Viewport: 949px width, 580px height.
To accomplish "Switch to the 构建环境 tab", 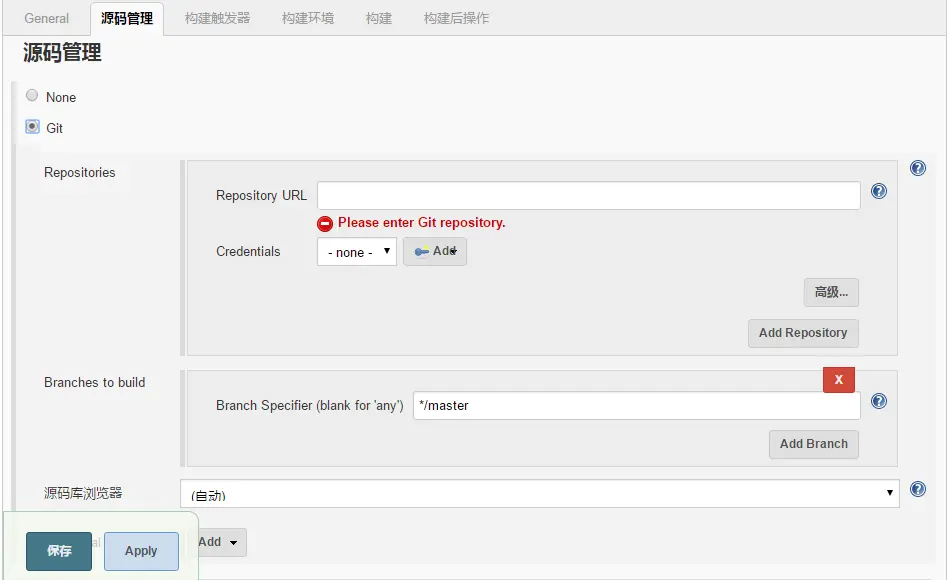I will [x=307, y=18].
